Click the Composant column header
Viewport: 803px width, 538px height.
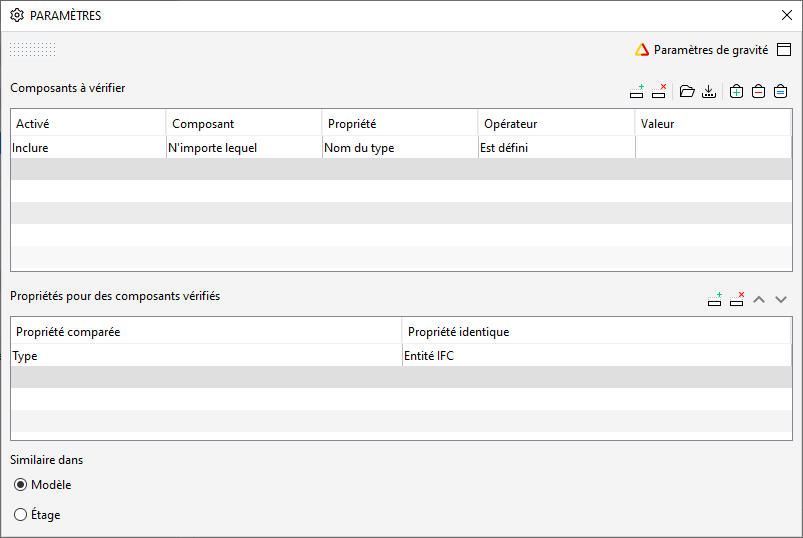pyautogui.click(x=244, y=123)
